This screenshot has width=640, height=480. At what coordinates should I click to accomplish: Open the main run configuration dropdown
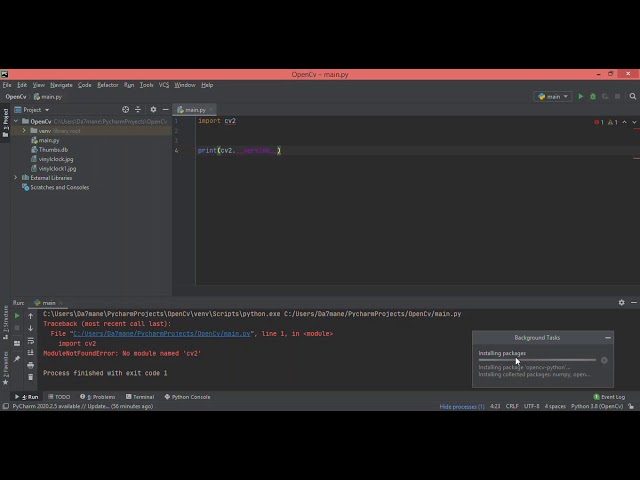tap(553, 97)
